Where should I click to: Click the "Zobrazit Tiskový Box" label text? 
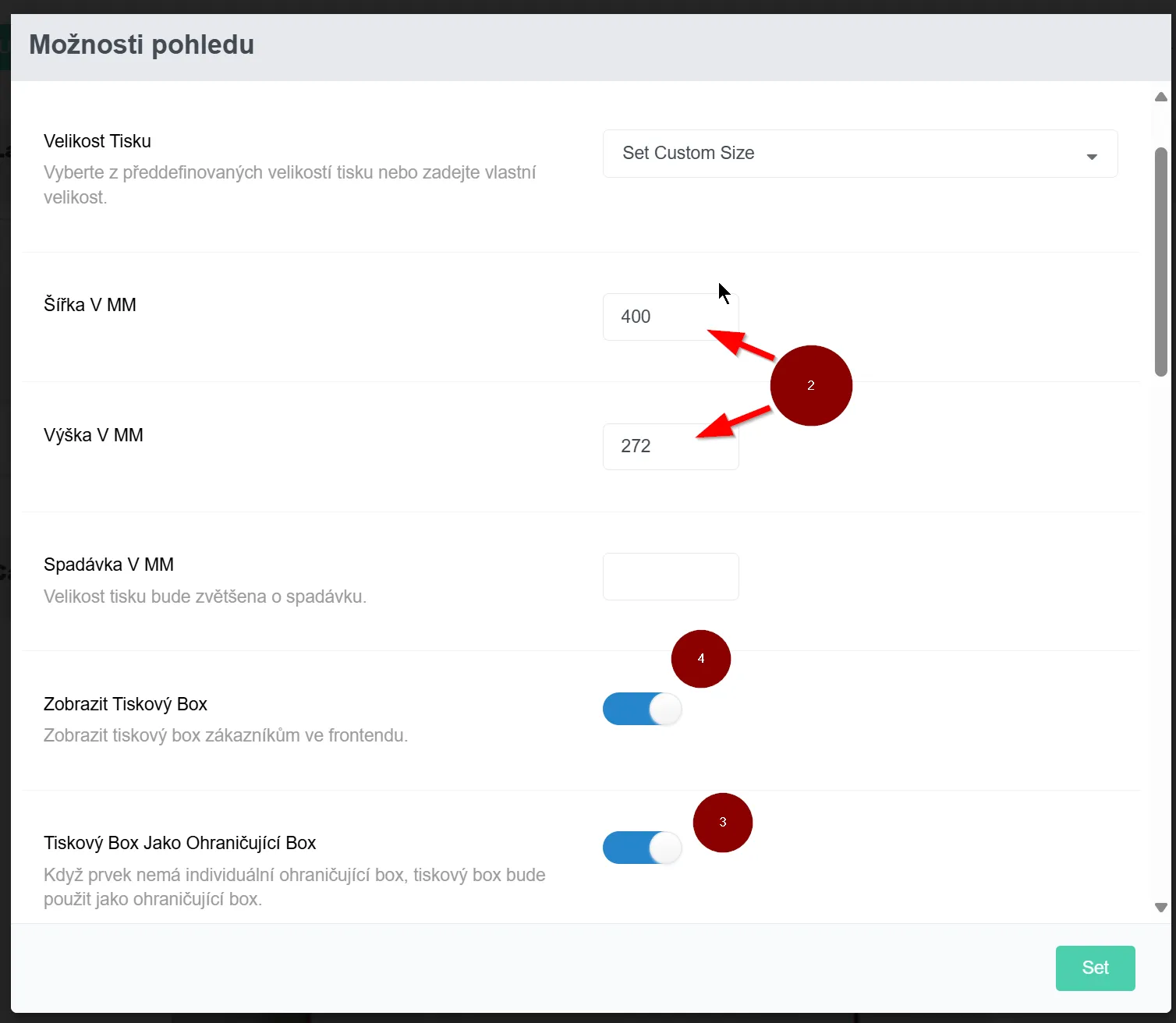[x=126, y=704]
